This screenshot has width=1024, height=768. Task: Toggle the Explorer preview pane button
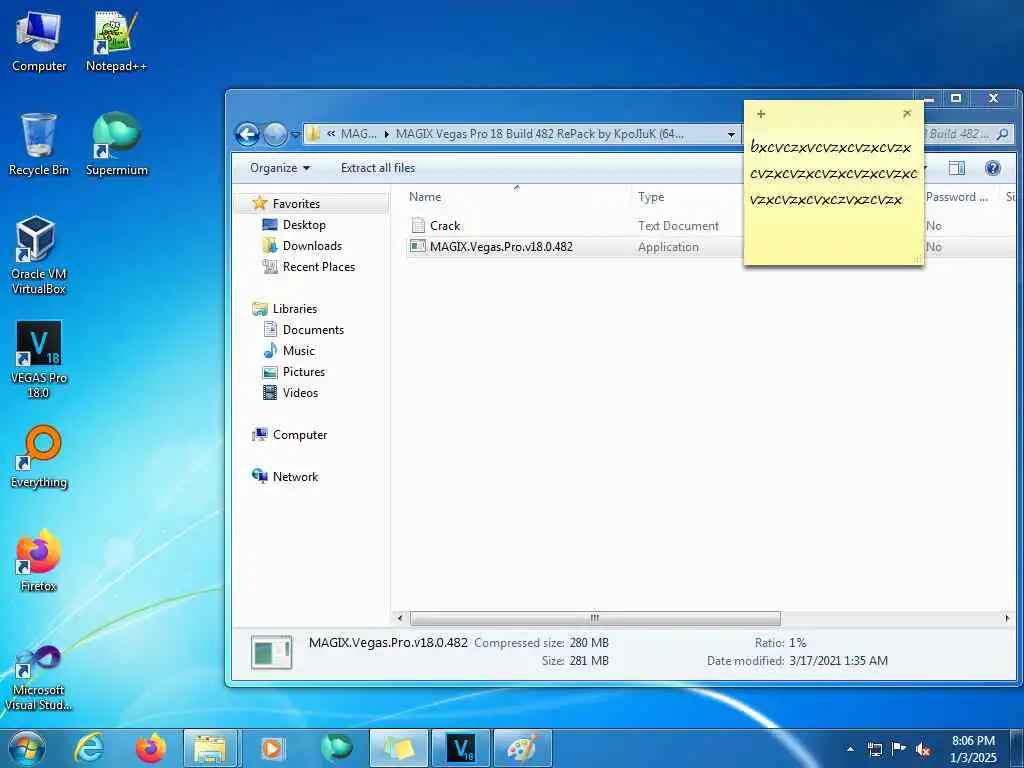957,168
